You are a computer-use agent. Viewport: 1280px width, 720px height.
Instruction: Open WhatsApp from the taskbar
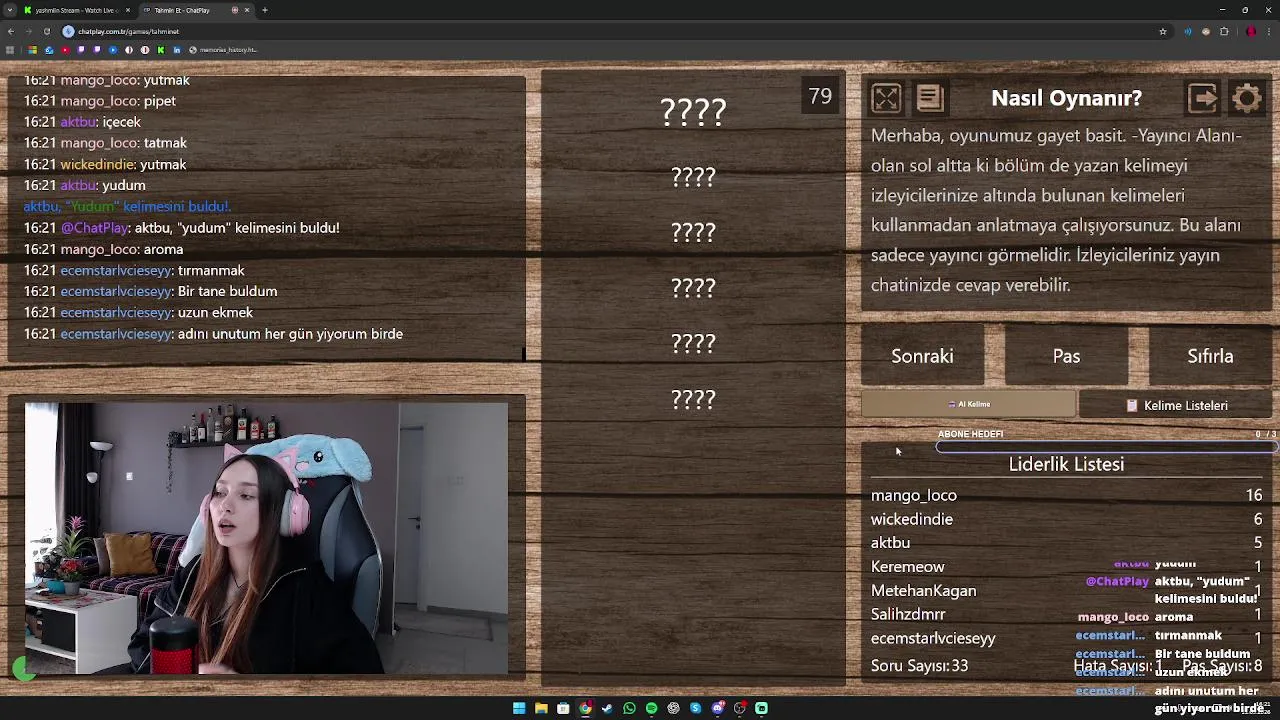click(x=629, y=708)
